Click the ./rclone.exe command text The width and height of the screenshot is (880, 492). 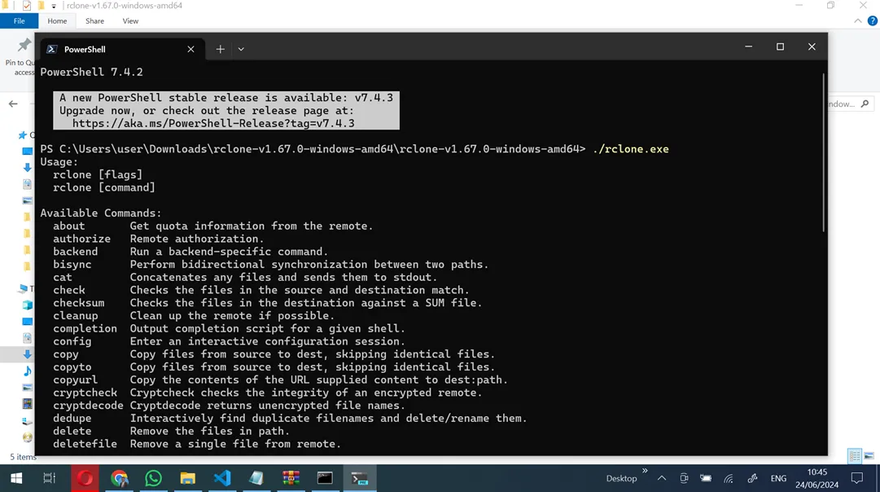point(630,149)
